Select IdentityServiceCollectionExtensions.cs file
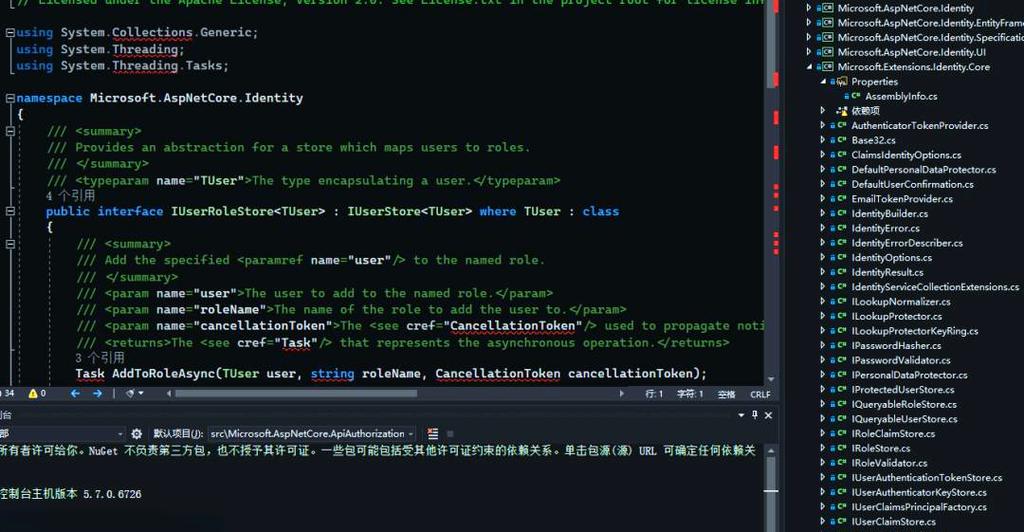The width and height of the screenshot is (1024, 532). 935,287
